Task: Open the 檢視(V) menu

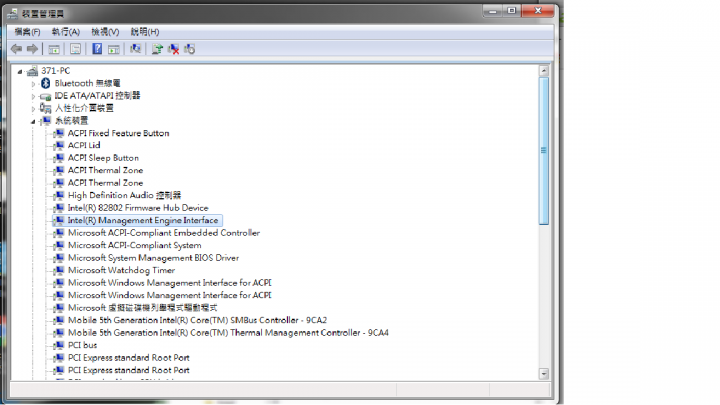Action: point(105,32)
